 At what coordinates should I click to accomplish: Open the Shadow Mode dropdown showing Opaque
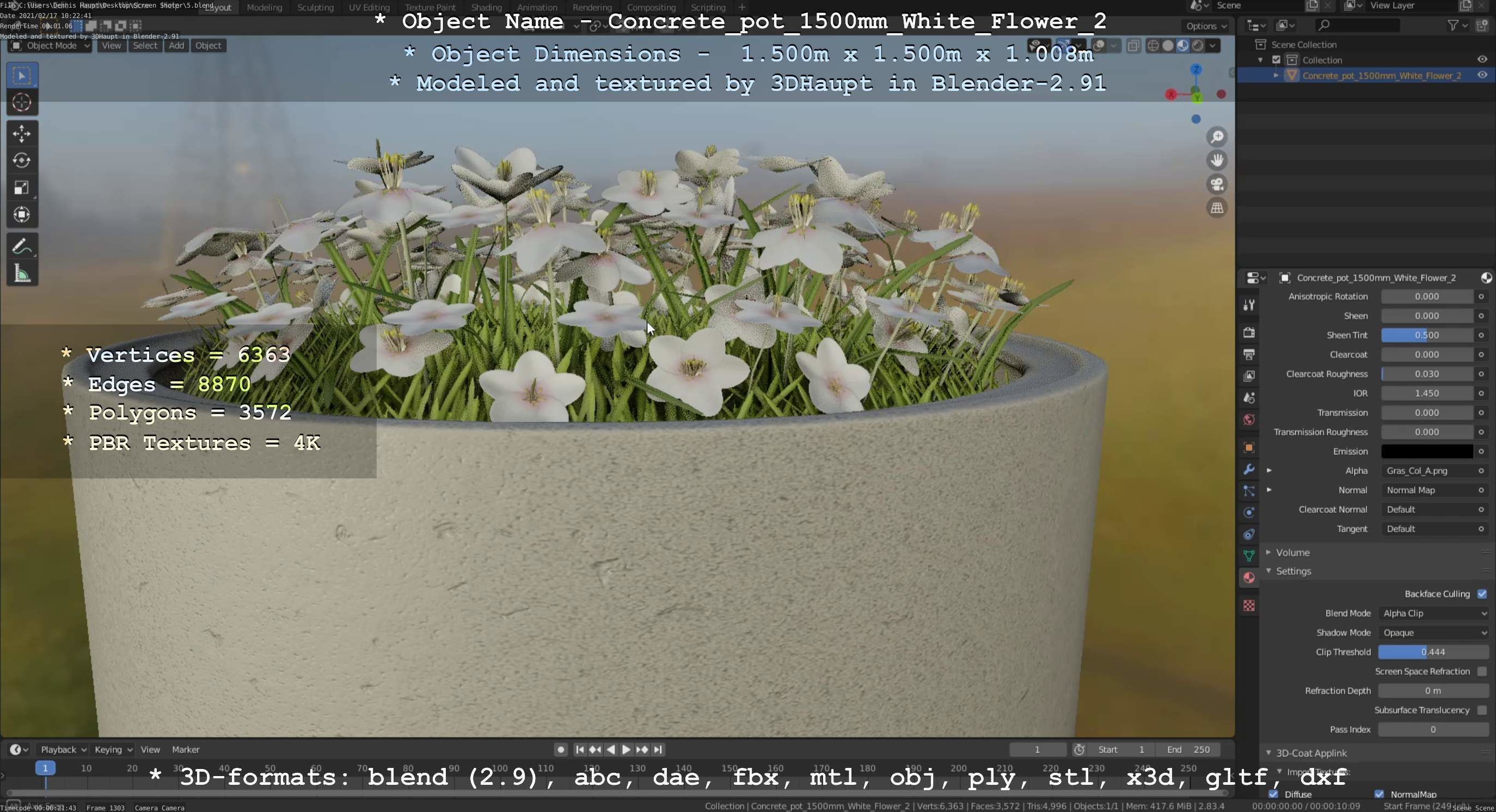click(x=1433, y=632)
